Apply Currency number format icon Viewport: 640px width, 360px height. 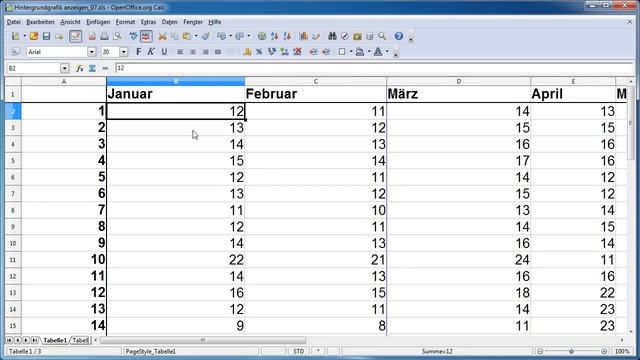tap(247, 52)
